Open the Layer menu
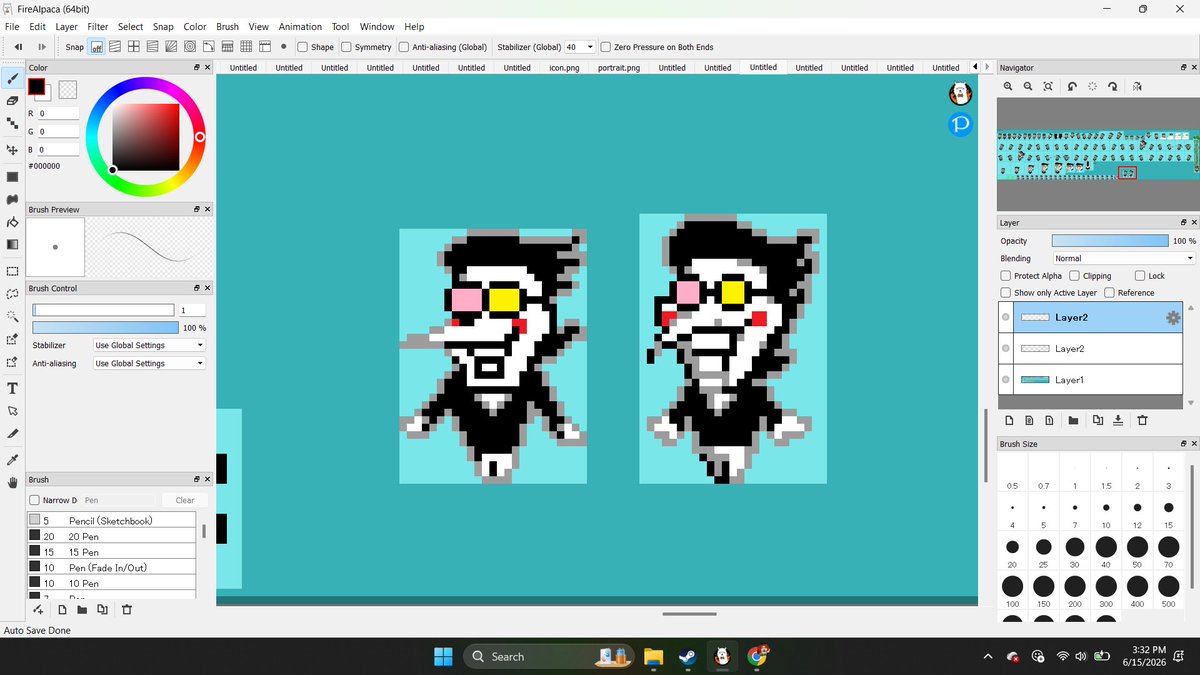Viewport: 1200px width, 675px height. click(x=66, y=27)
